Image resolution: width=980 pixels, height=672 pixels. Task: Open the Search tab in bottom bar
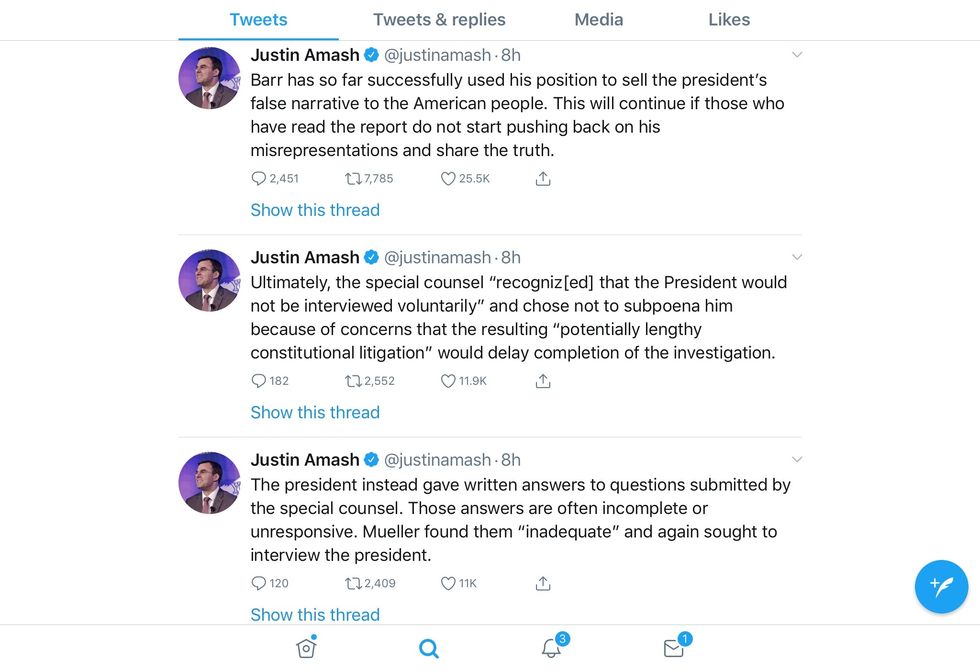click(x=429, y=649)
